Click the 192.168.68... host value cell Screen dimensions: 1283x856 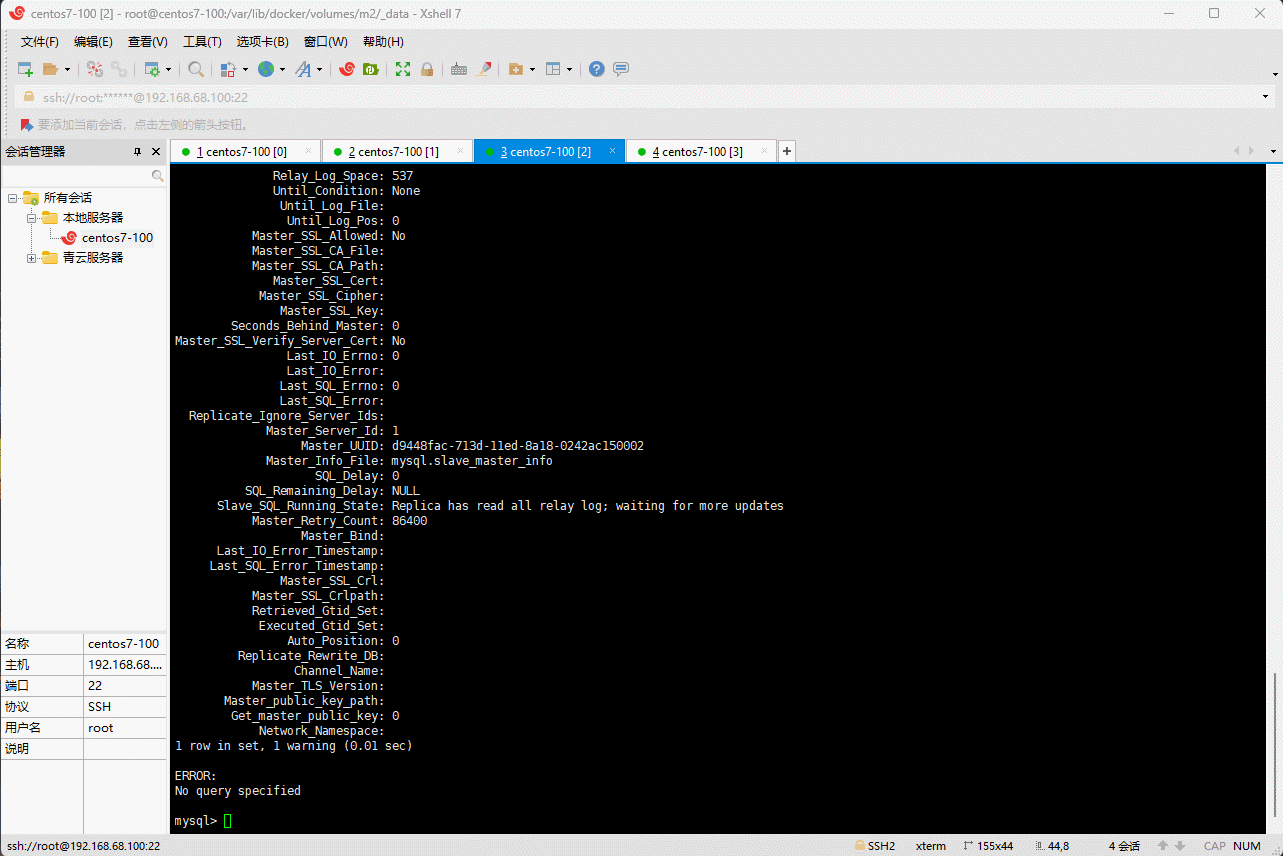coord(125,665)
